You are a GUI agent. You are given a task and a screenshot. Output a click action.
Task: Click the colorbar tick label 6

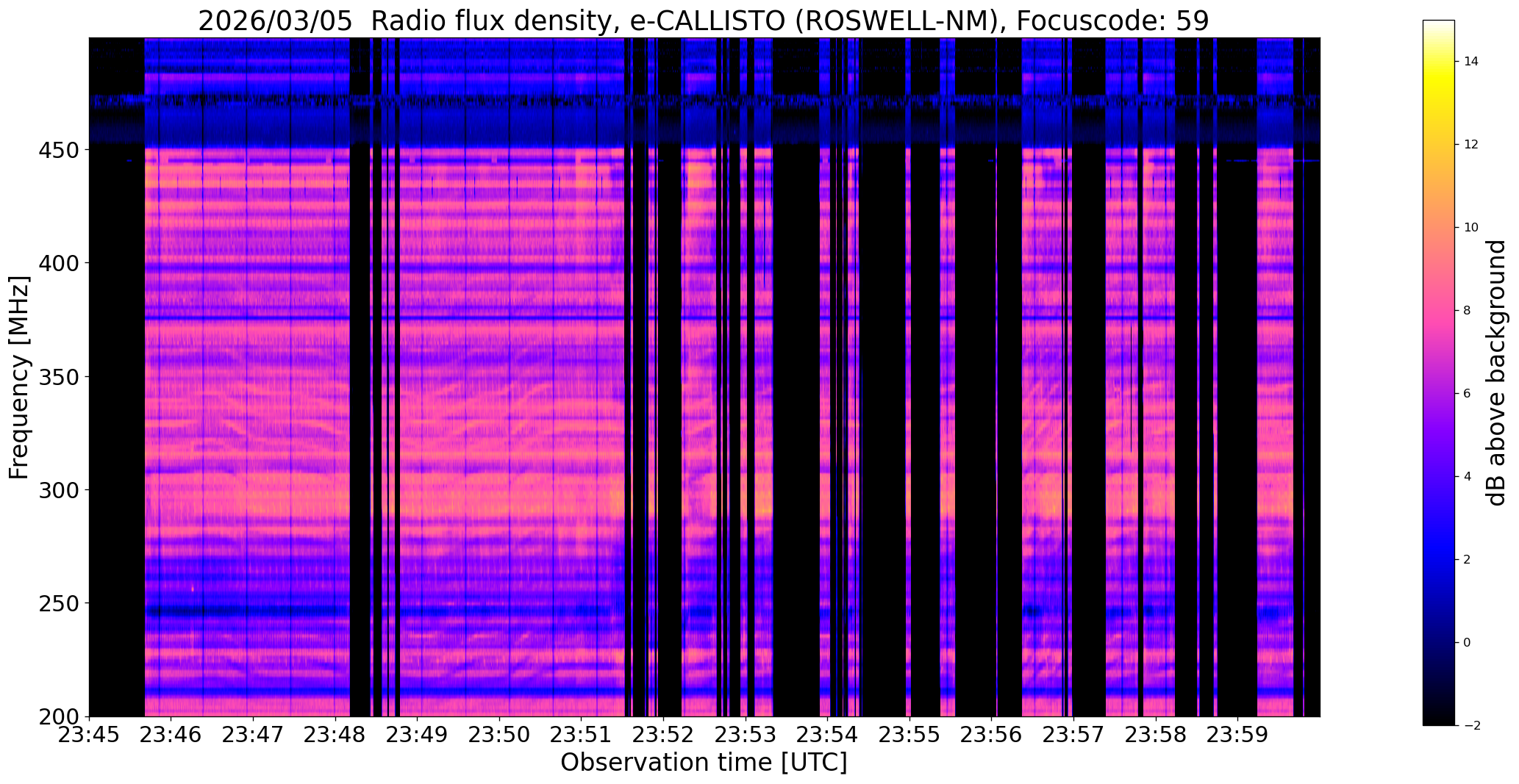pos(1467,394)
